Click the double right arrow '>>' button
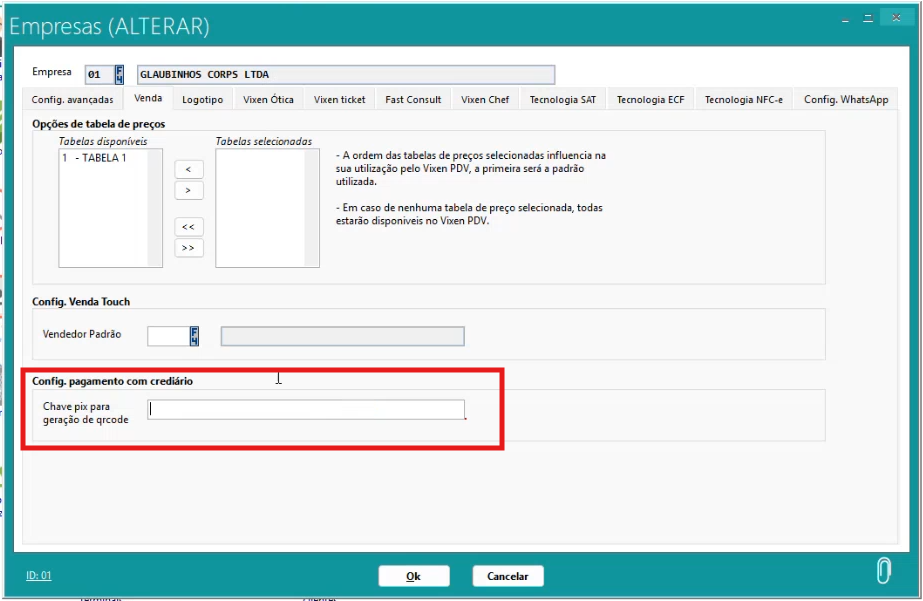 pyautogui.click(x=189, y=247)
